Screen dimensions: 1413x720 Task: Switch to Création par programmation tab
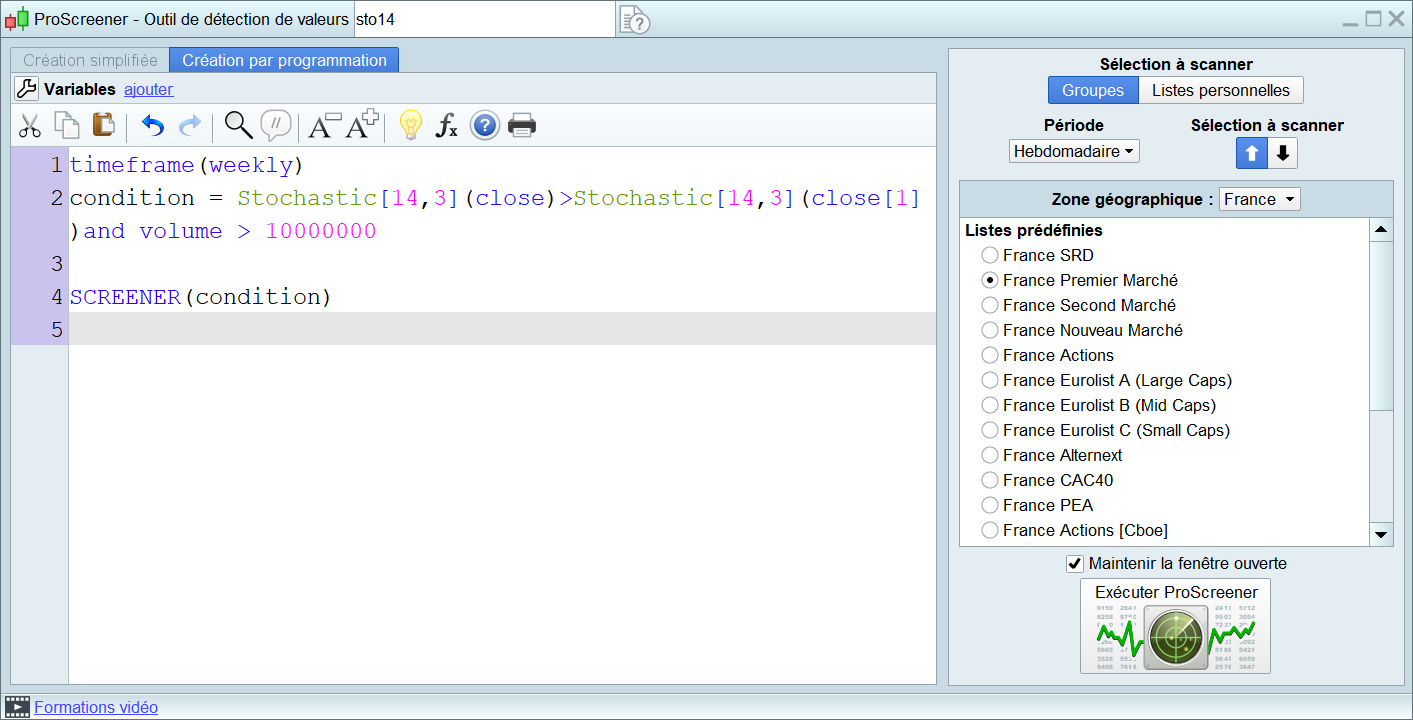pos(284,60)
